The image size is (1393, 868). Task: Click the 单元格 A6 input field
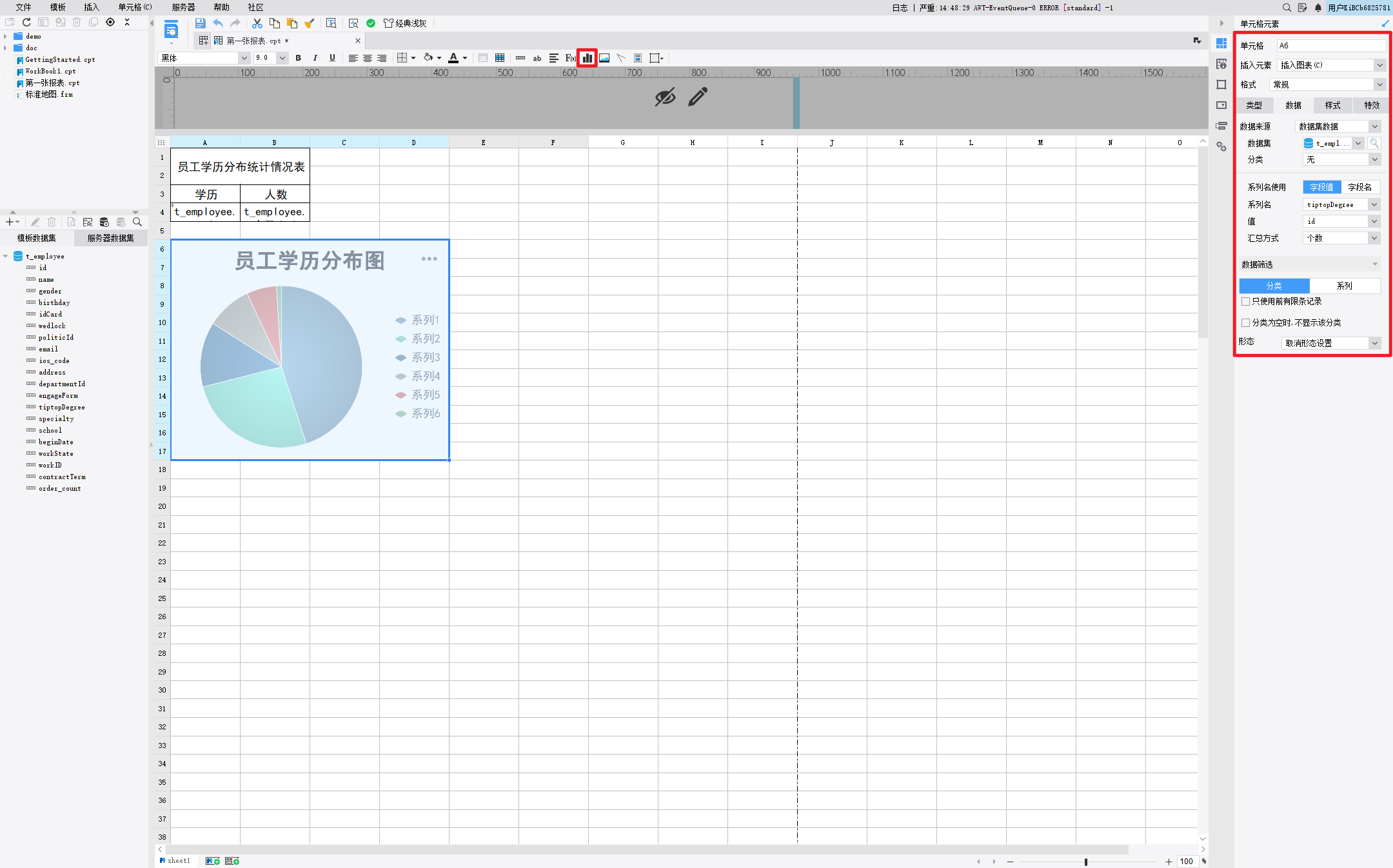pos(1331,46)
